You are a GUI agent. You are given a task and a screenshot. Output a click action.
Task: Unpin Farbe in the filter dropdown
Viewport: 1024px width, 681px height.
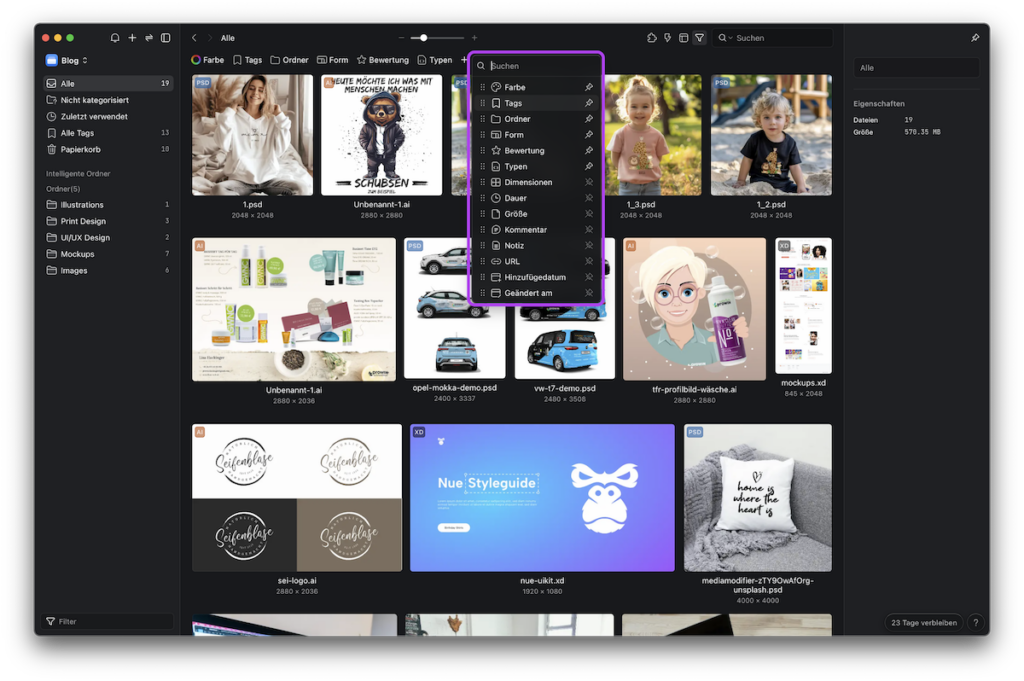[588, 87]
